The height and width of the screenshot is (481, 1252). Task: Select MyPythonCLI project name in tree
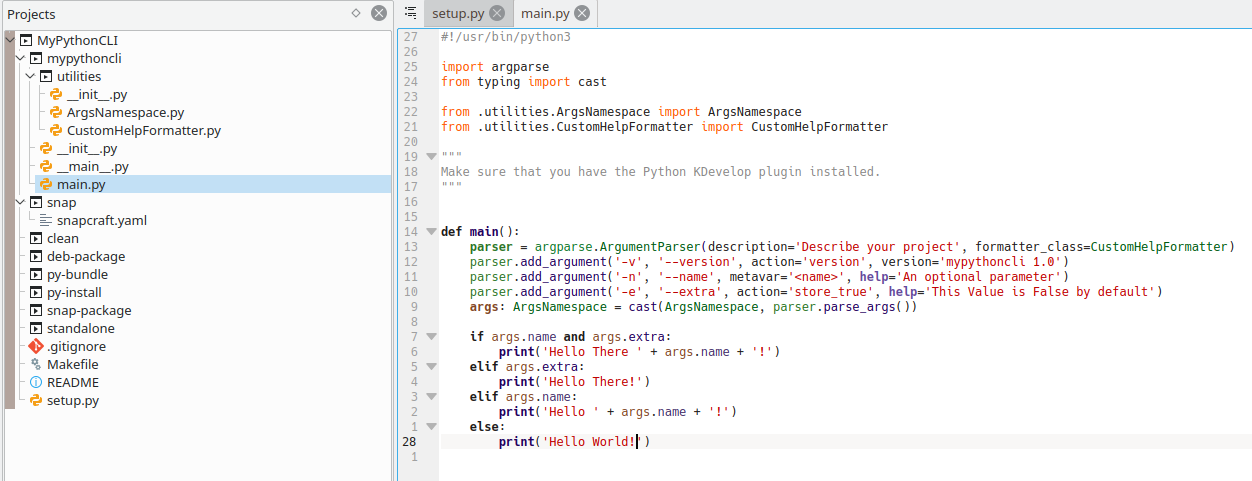coord(78,41)
